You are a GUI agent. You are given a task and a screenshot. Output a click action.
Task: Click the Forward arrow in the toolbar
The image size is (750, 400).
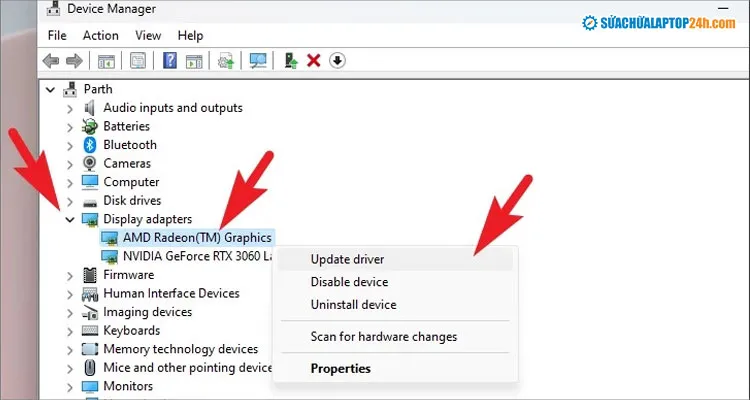74,61
